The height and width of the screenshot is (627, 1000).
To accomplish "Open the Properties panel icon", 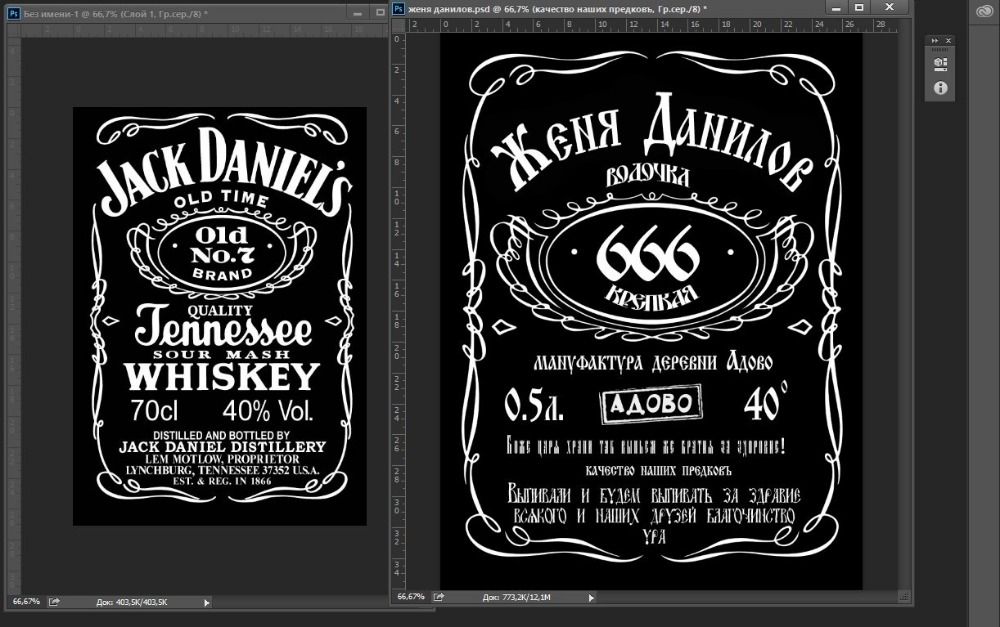I will 940,65.
